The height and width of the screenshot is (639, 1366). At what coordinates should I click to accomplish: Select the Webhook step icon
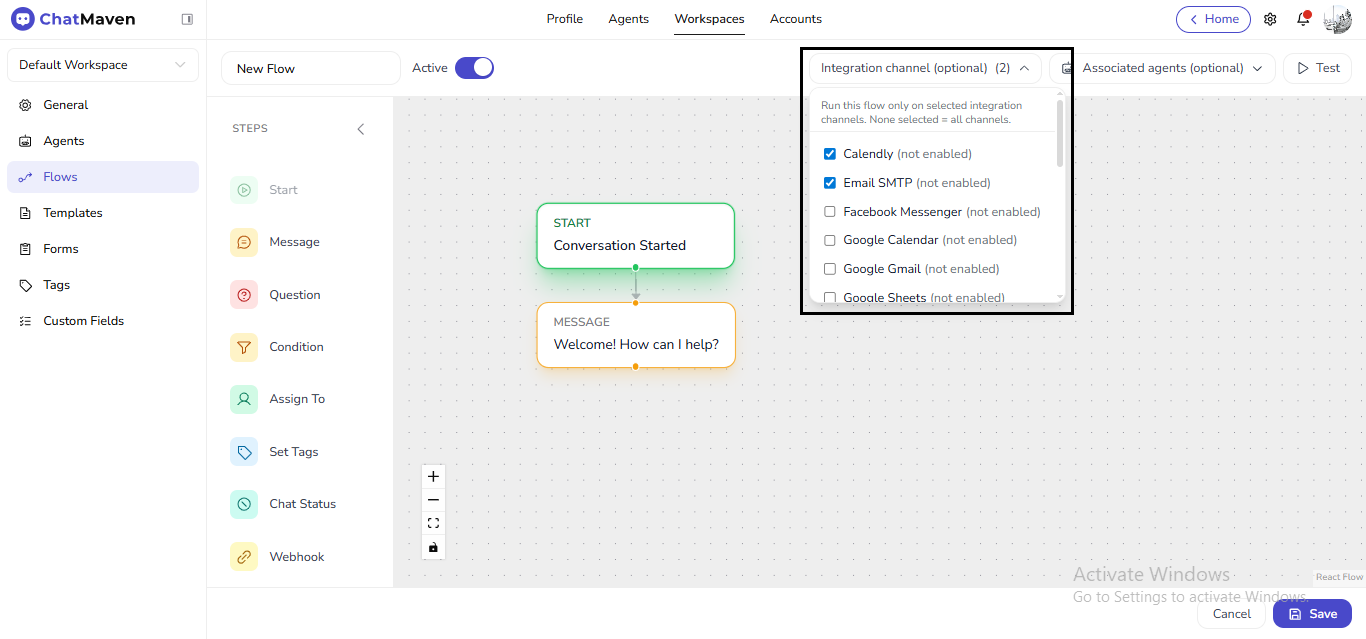(242, 555)
